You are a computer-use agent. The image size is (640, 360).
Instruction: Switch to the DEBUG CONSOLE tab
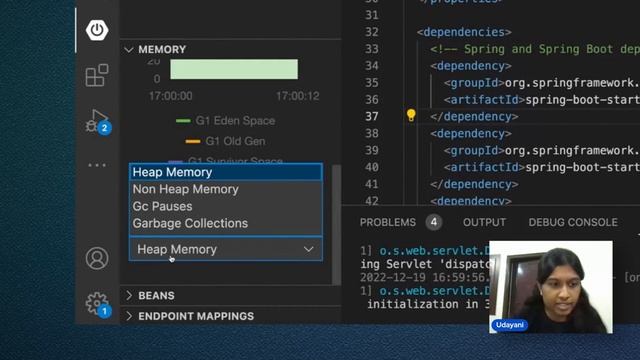coord(573,222)
